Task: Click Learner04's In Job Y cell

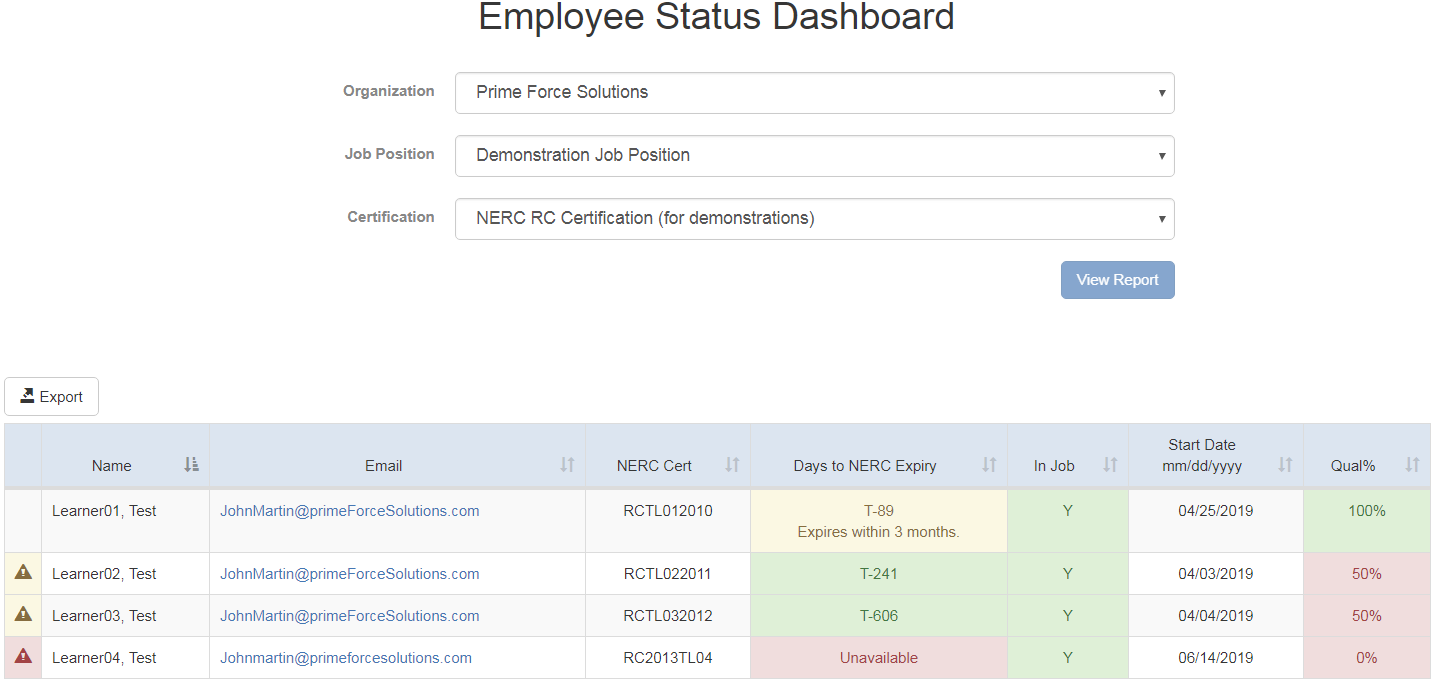Action: [1068, 658]
